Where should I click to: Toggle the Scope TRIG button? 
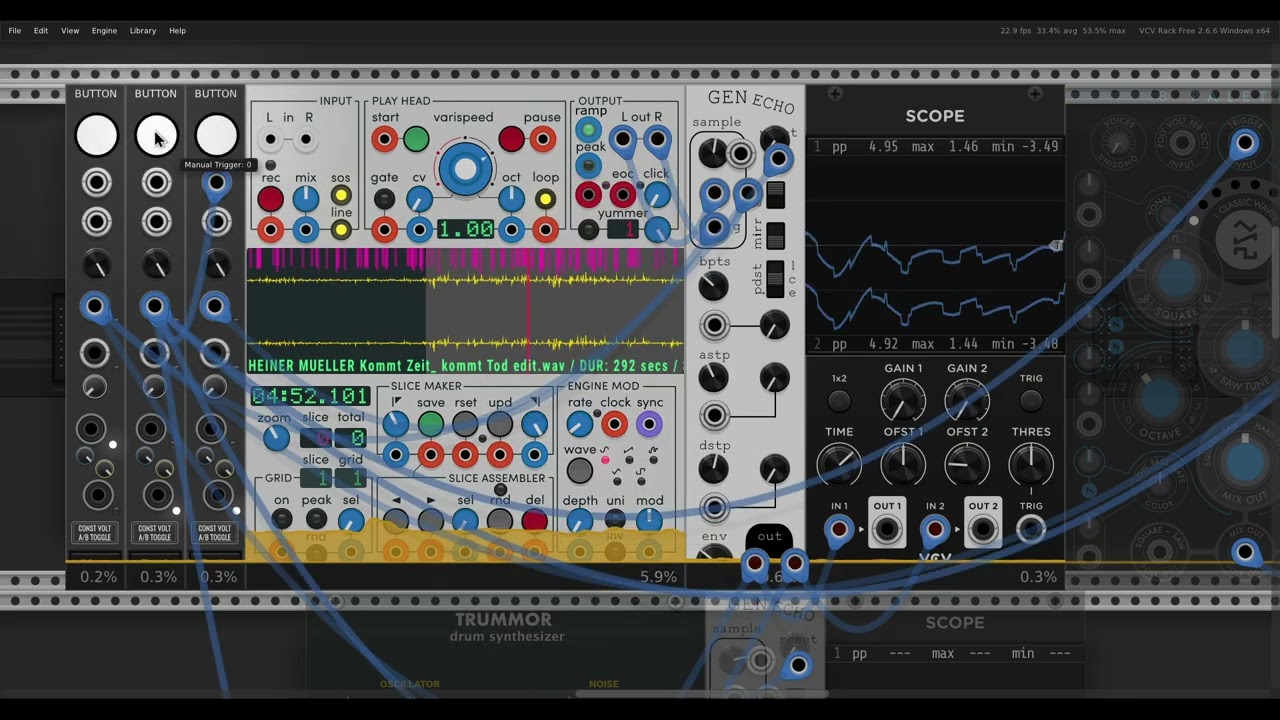[1031, 401]
